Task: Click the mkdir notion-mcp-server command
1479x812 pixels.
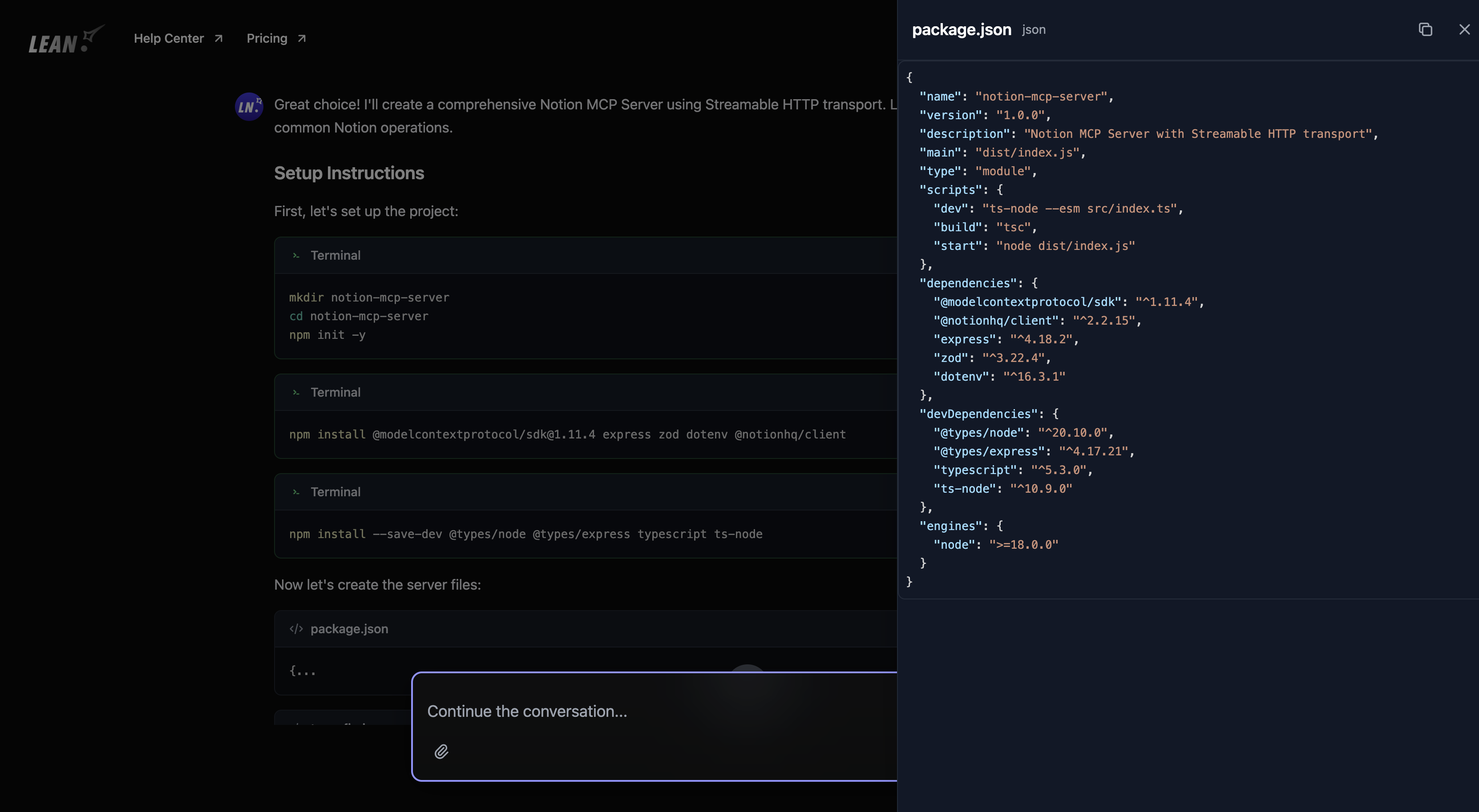Action: pos(369,297)
